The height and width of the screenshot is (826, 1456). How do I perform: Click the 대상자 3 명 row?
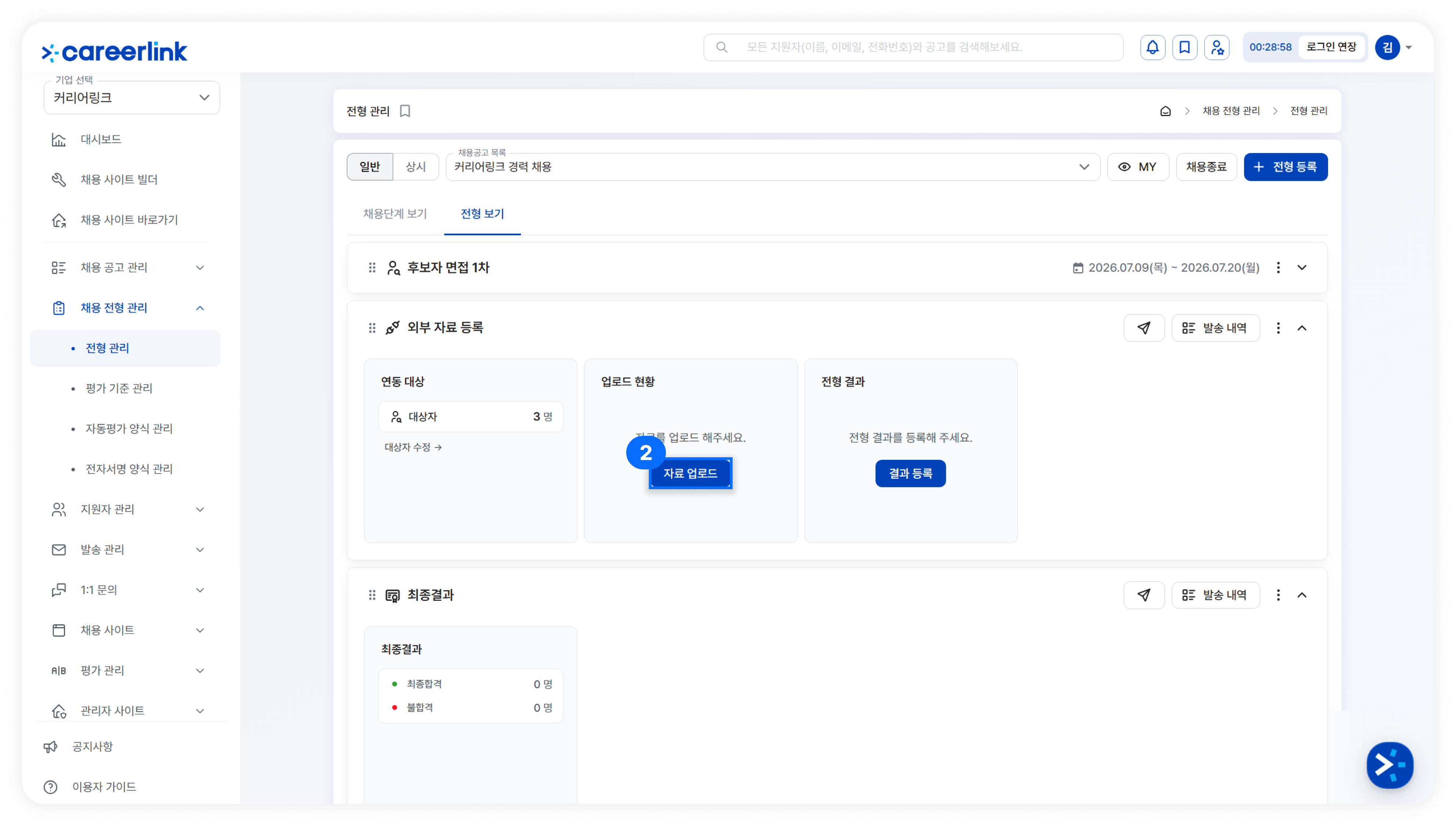click(471, 417)
